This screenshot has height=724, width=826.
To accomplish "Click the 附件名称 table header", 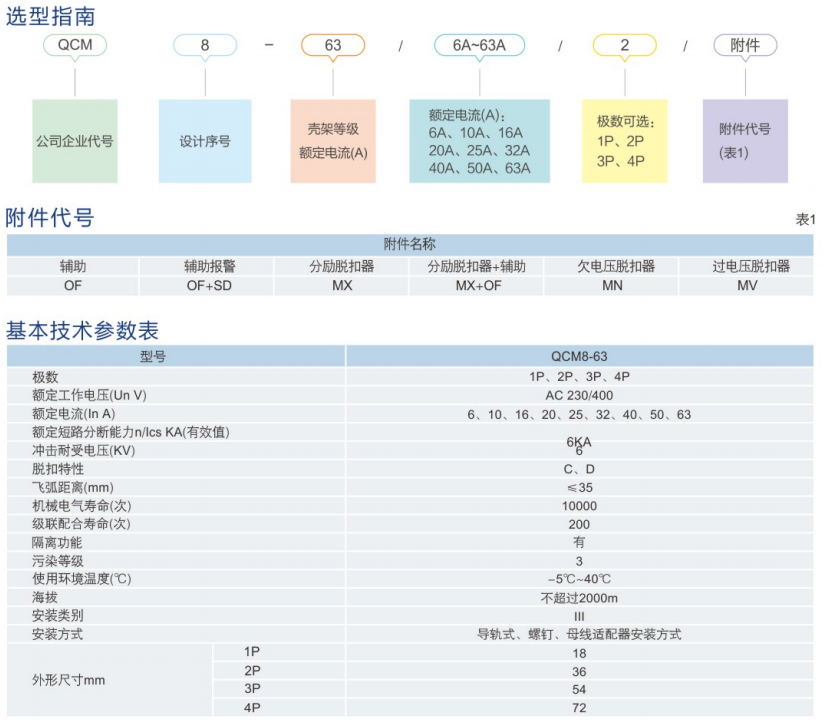I will [410, 245].
